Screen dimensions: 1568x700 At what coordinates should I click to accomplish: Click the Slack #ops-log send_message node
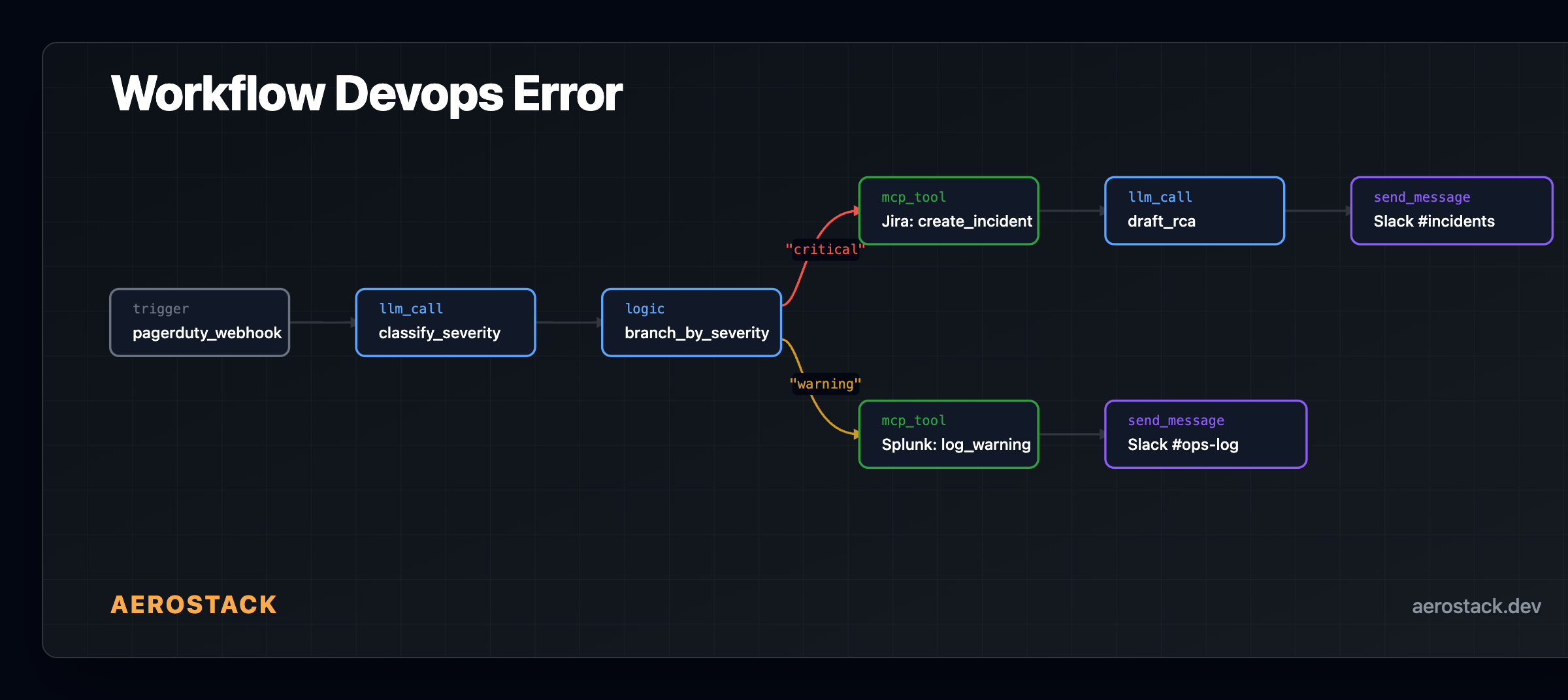pos(1205,434)
